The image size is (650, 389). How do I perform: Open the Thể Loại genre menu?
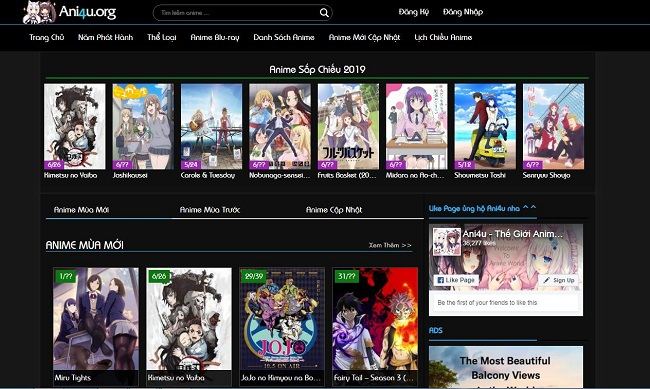pos(162,37)
